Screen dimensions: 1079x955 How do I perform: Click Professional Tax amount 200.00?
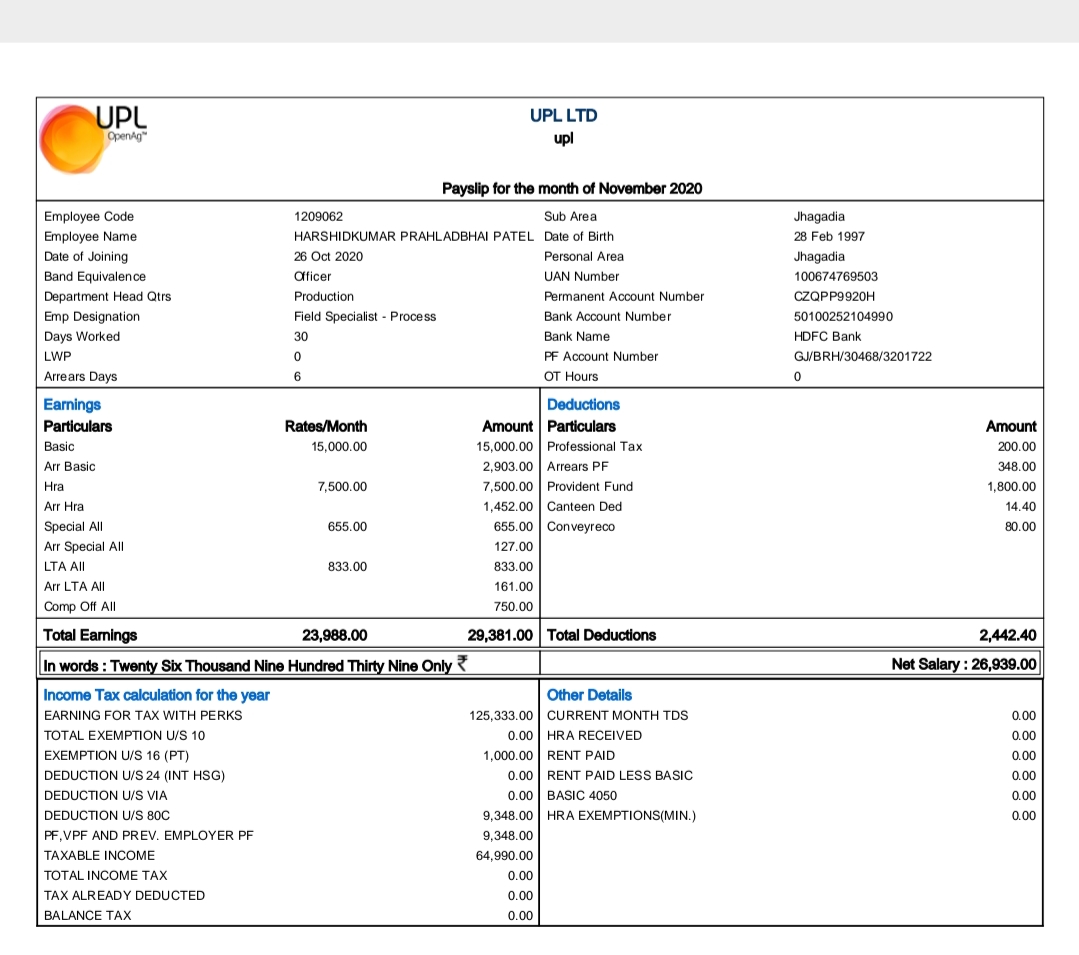point(1017,447)
